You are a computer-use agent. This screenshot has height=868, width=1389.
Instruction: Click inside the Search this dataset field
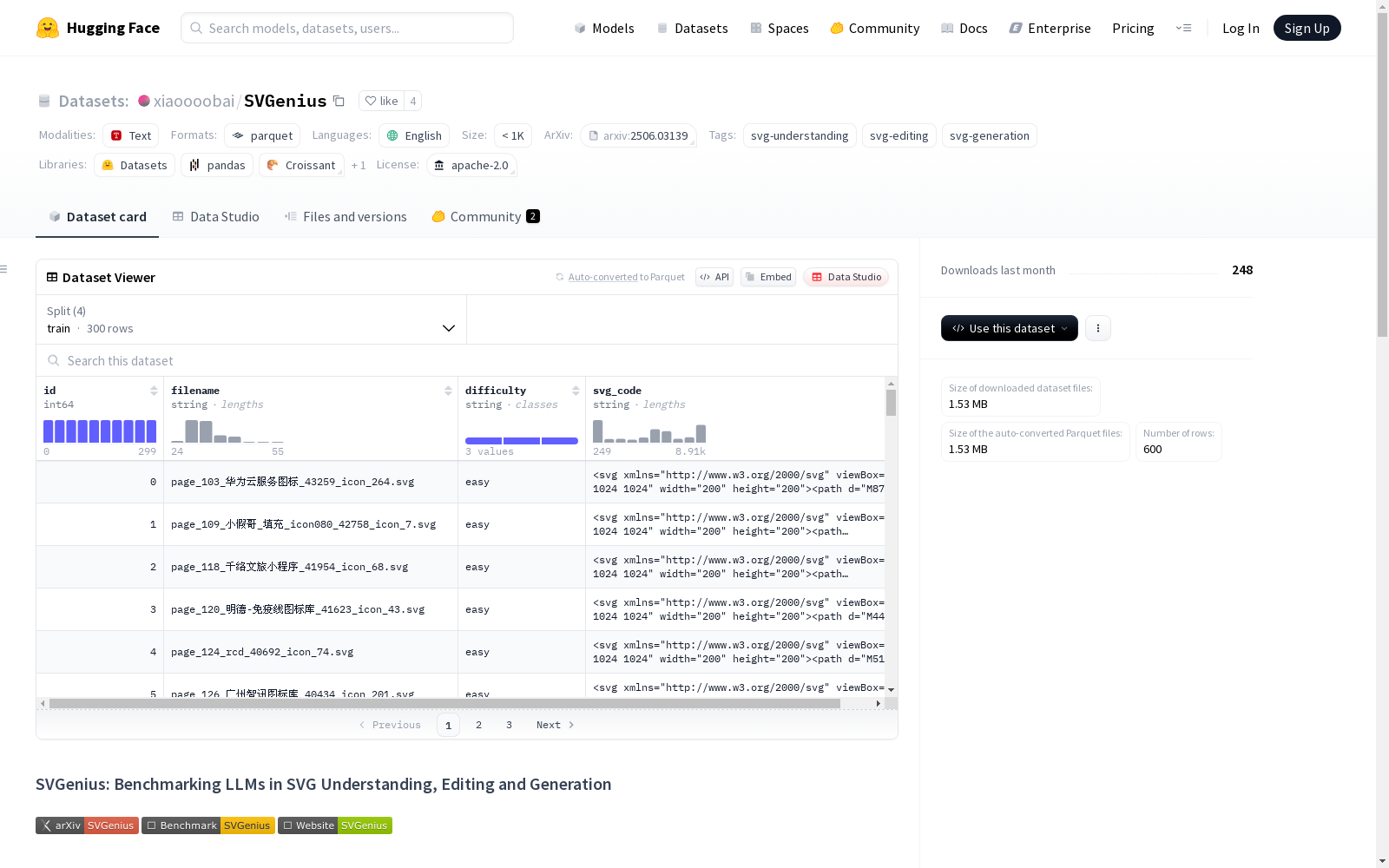[x=467, y=360]
